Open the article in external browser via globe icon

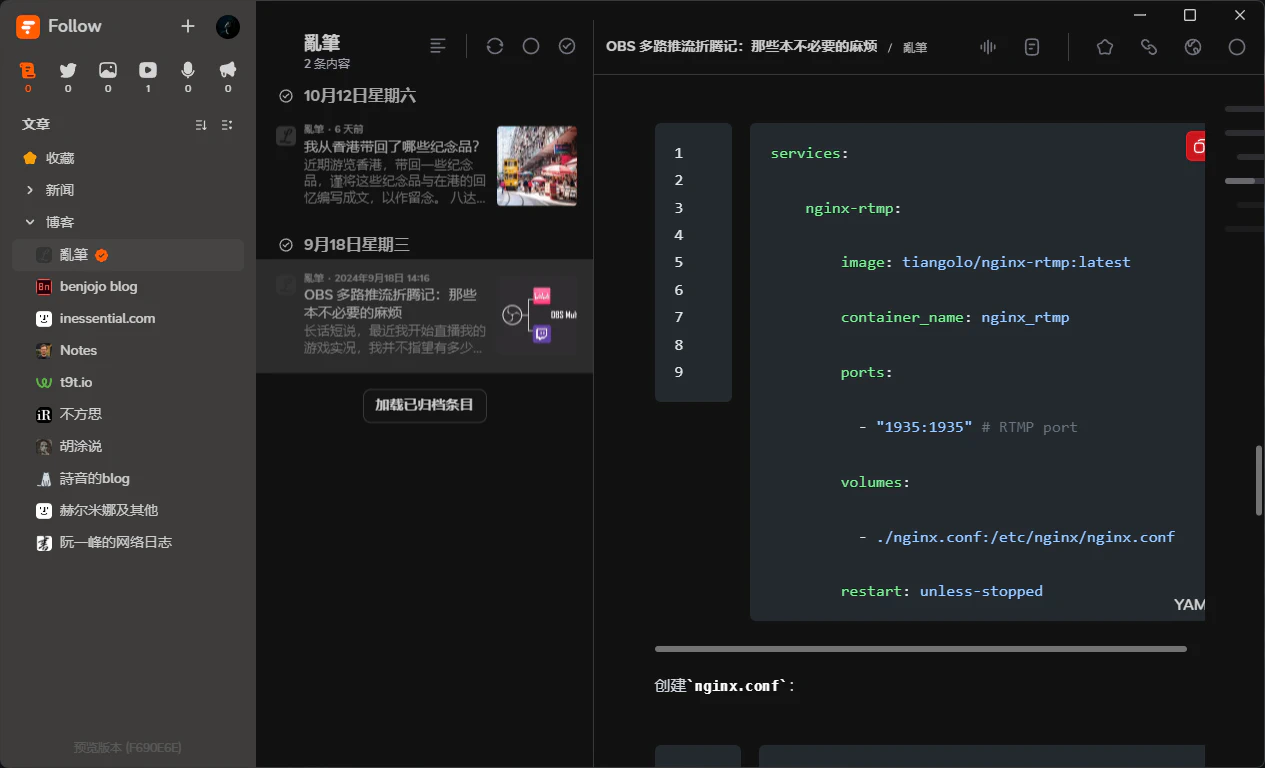coord(1192,46)
